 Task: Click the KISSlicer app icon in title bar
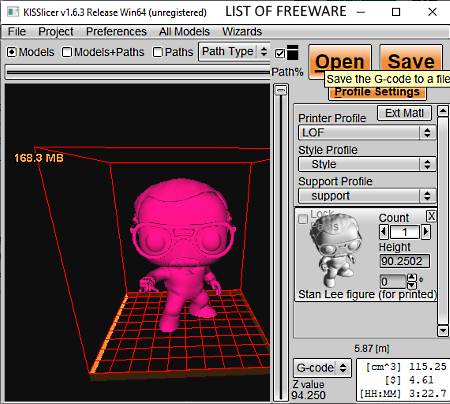pos(13,12)
